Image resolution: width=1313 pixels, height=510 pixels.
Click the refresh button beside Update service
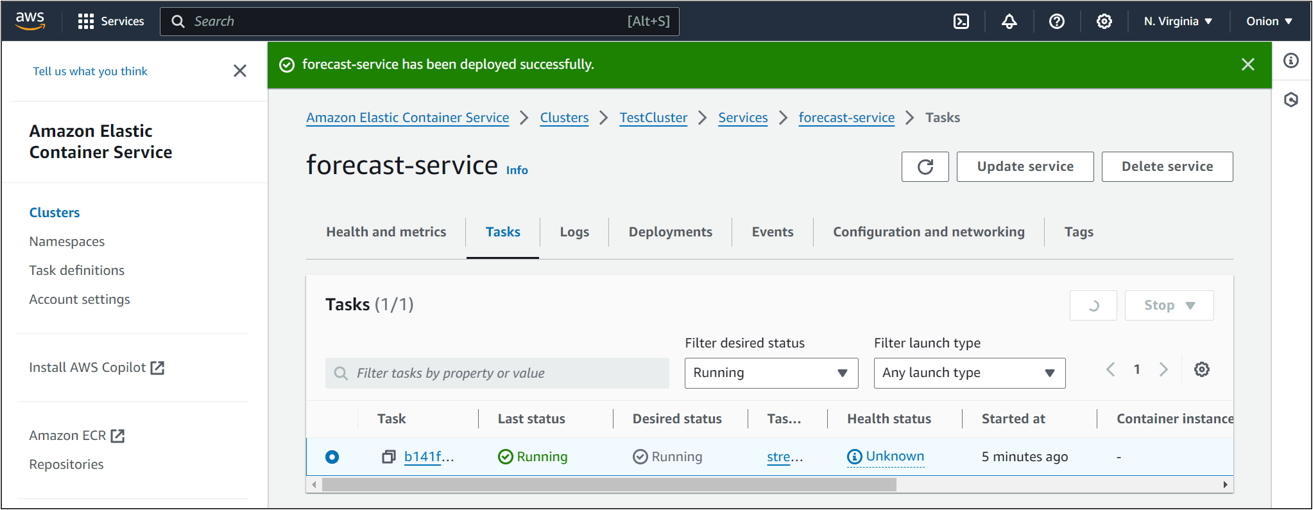point(925,167)
